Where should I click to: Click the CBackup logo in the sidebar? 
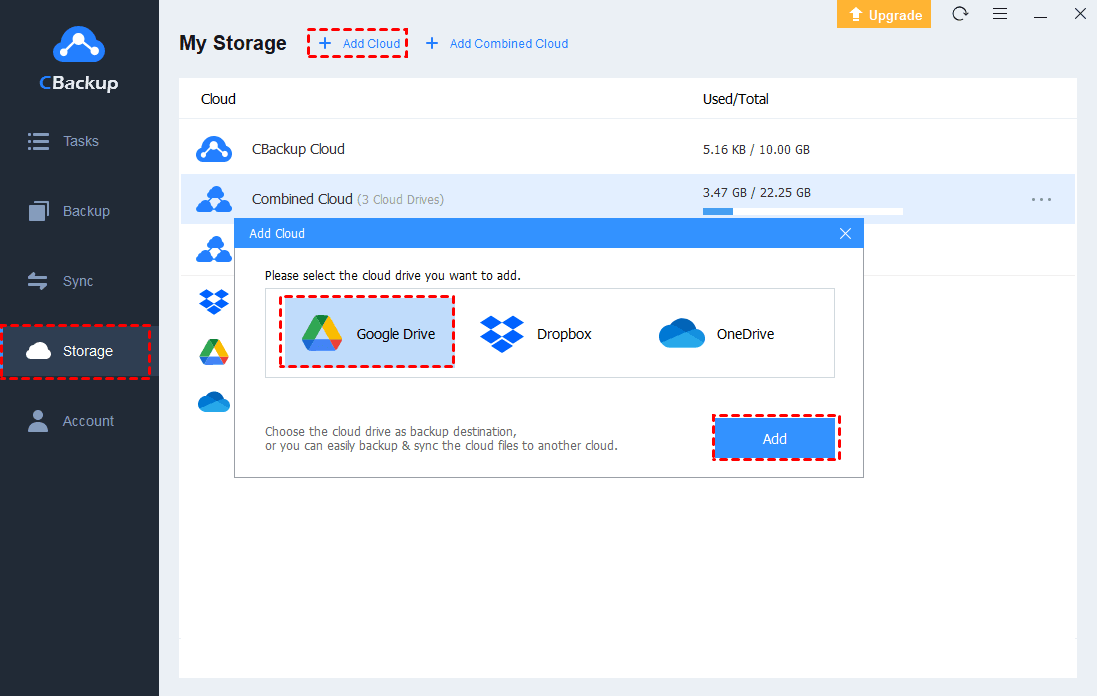(x=79, y=59)
